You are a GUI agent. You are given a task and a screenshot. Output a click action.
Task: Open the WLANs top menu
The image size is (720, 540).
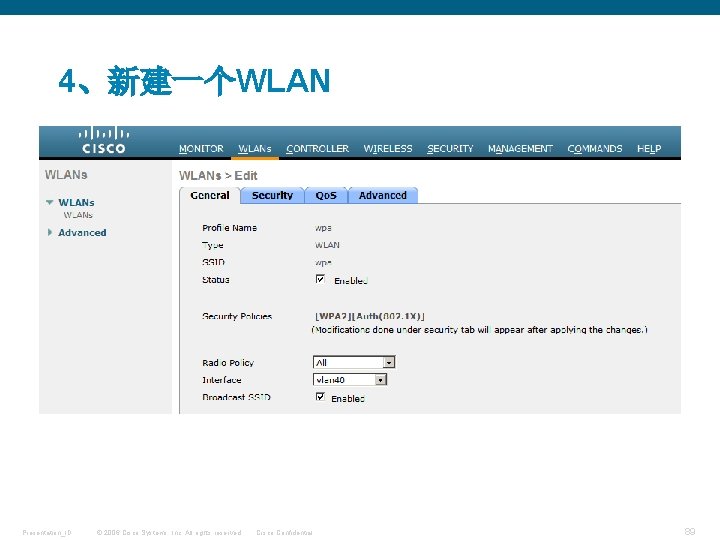click(x=255, y=149)
